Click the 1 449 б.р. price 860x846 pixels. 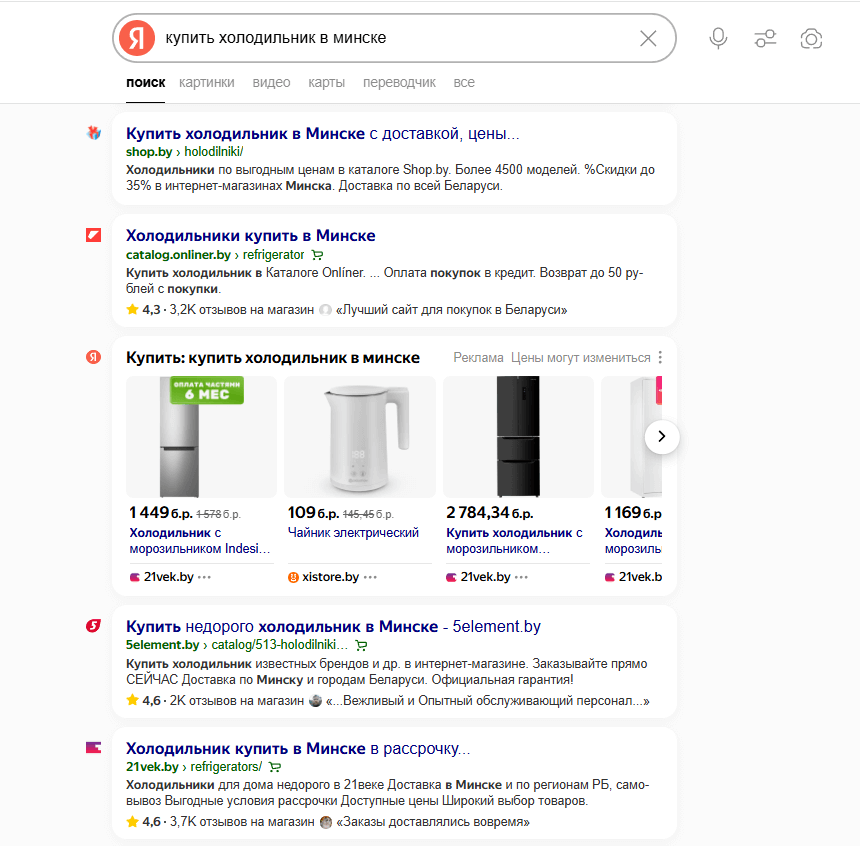160,512
